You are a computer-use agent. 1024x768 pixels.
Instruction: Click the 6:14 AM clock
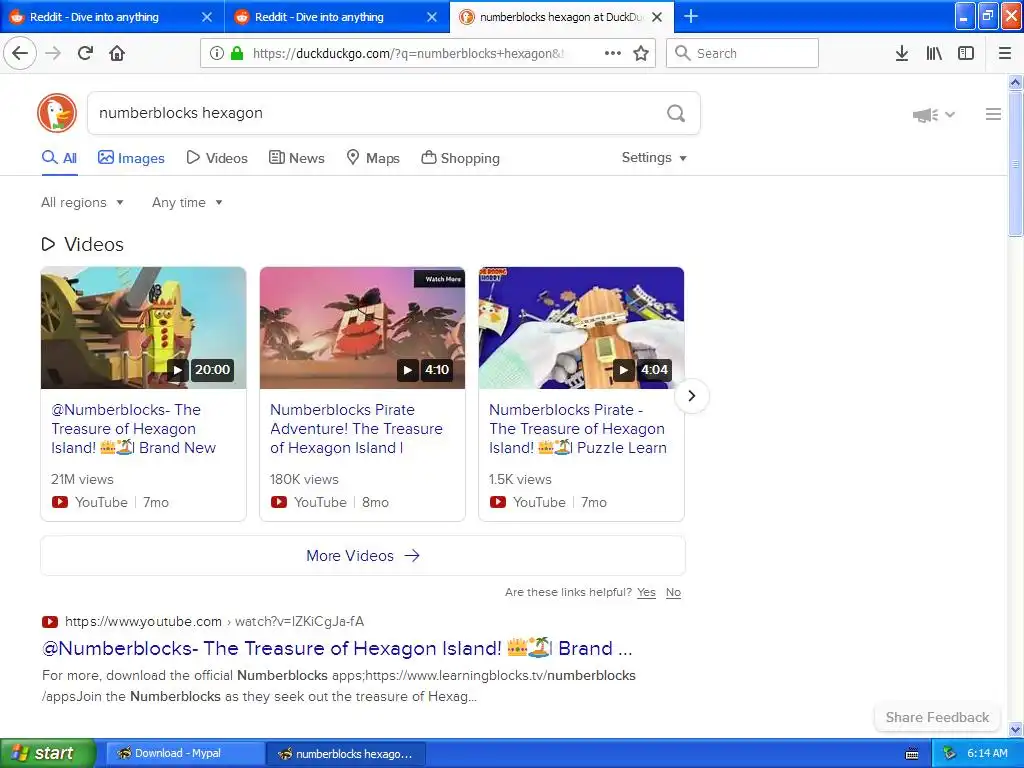point(987,754)
